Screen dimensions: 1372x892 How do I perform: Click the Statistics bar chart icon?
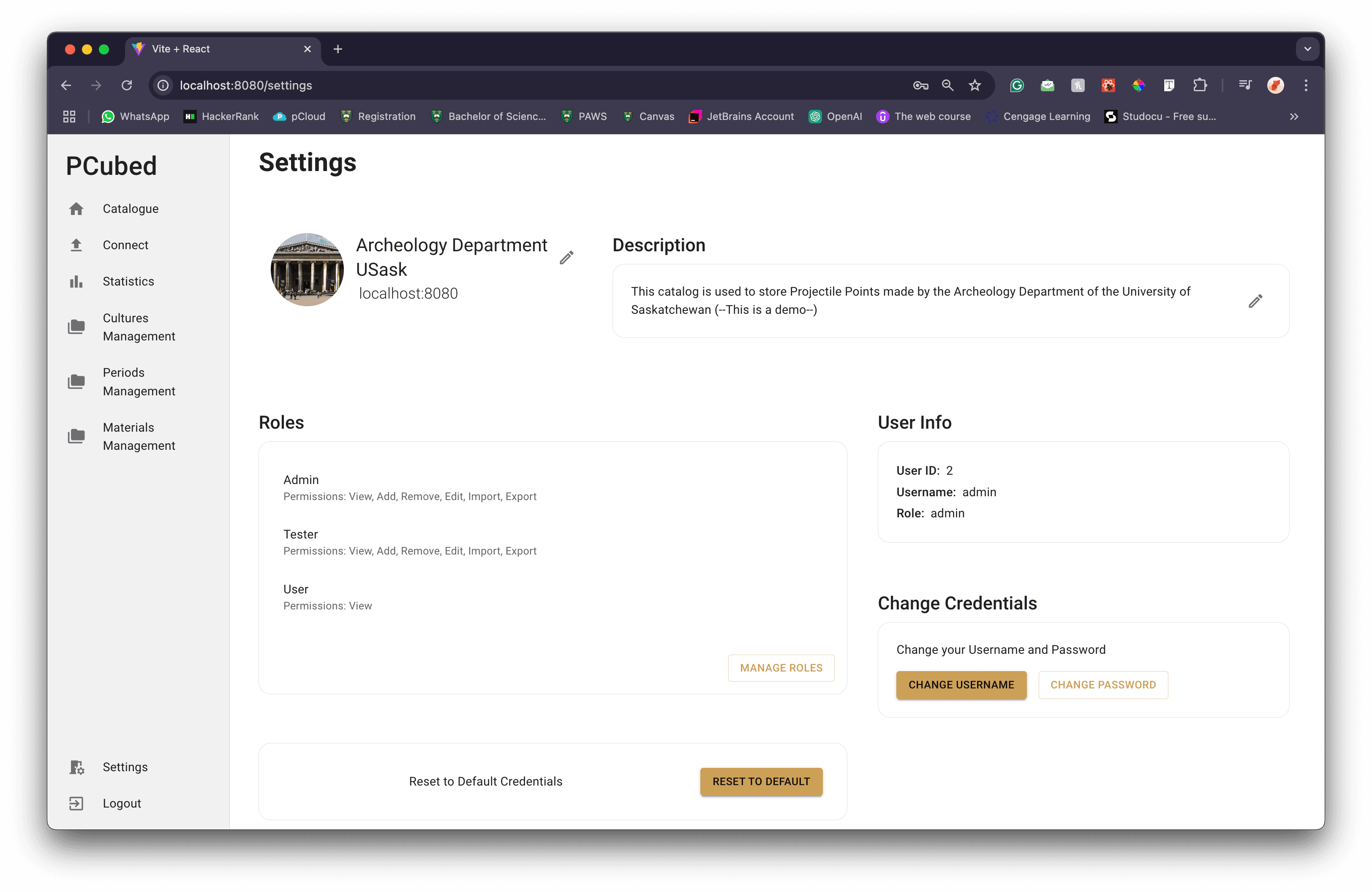coord(76,281)
